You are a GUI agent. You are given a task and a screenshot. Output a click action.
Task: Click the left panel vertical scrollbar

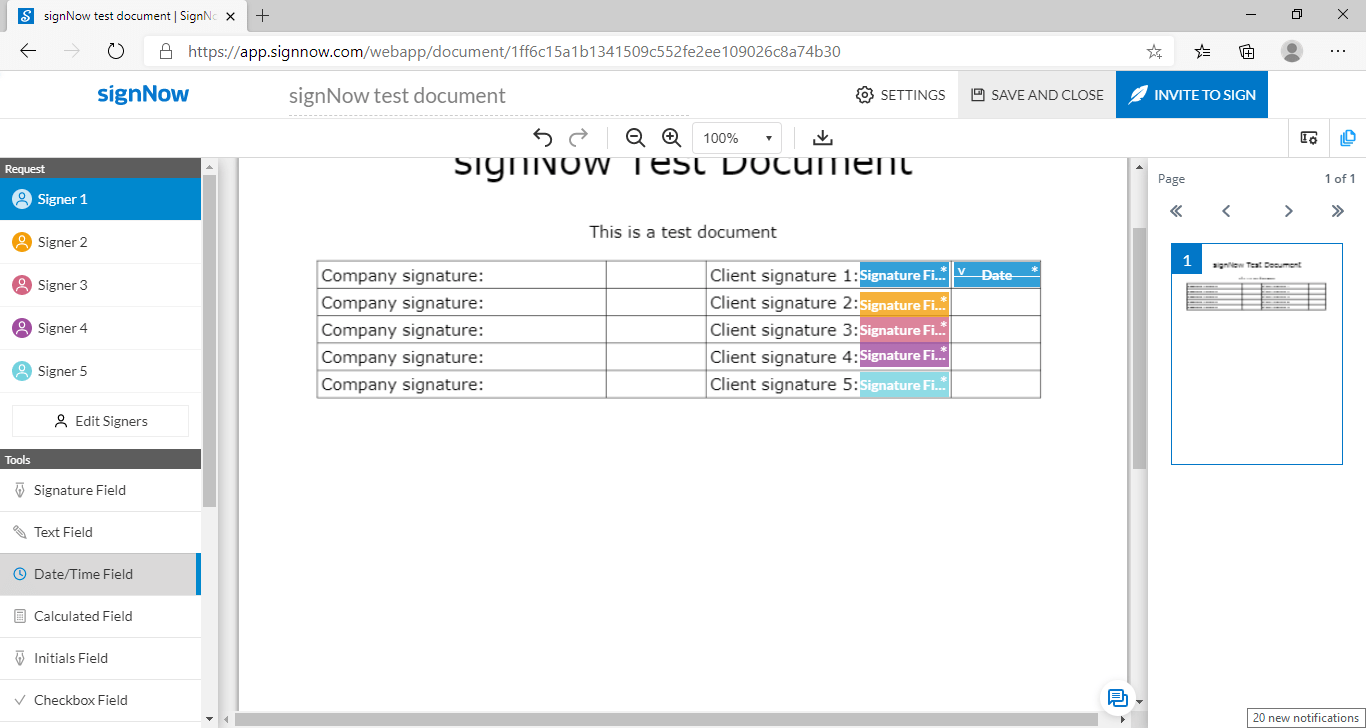pyautogui.click(x=209, y=340)
